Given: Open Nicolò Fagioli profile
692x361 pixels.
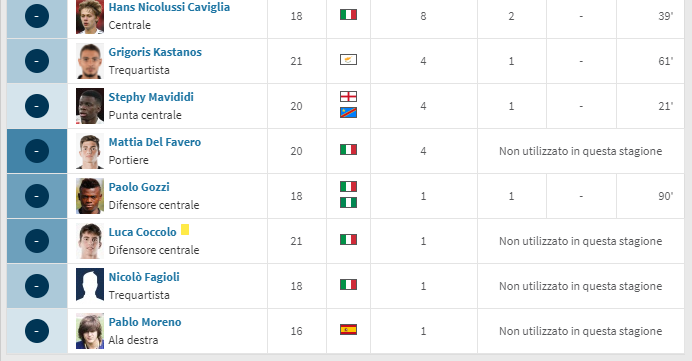Looking at the screenshot, I should pyautogui.click(x=144, y=277).
